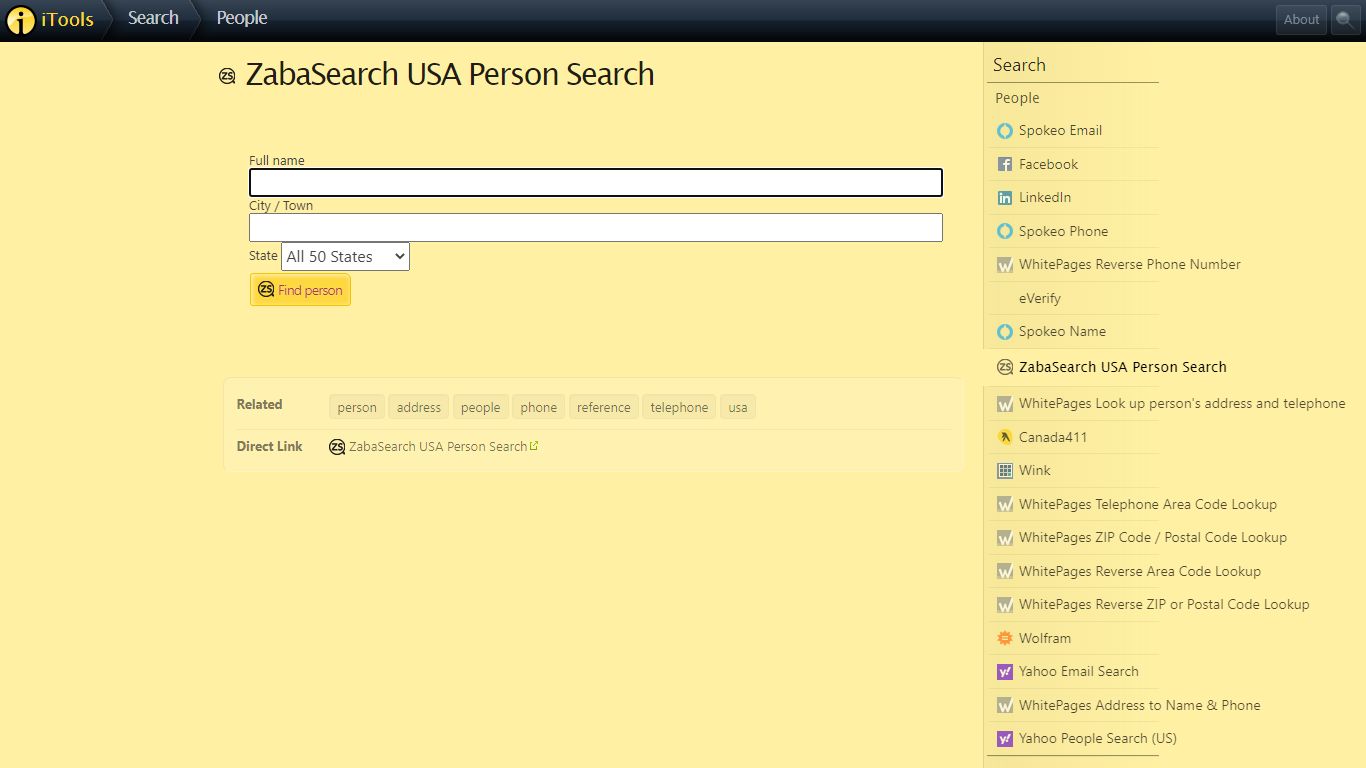The width and height of the screenshot is (1366, 768).
Task: Open the People breadcrumb in top bar
Action: coord(242,18)
